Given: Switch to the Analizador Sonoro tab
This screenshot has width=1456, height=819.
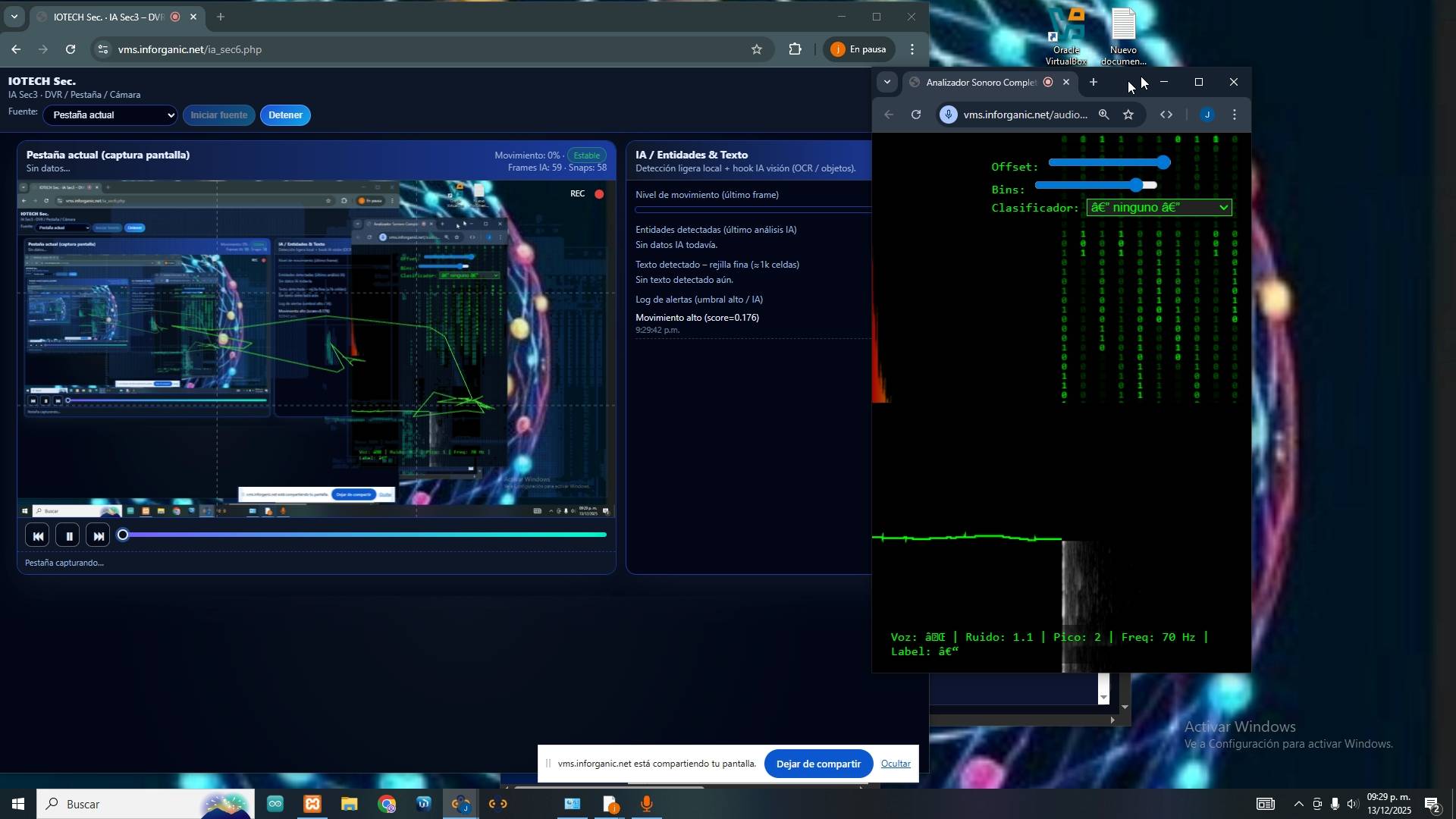Looking at the screenshot, I should pyautogui.click(x=978, y=82).
